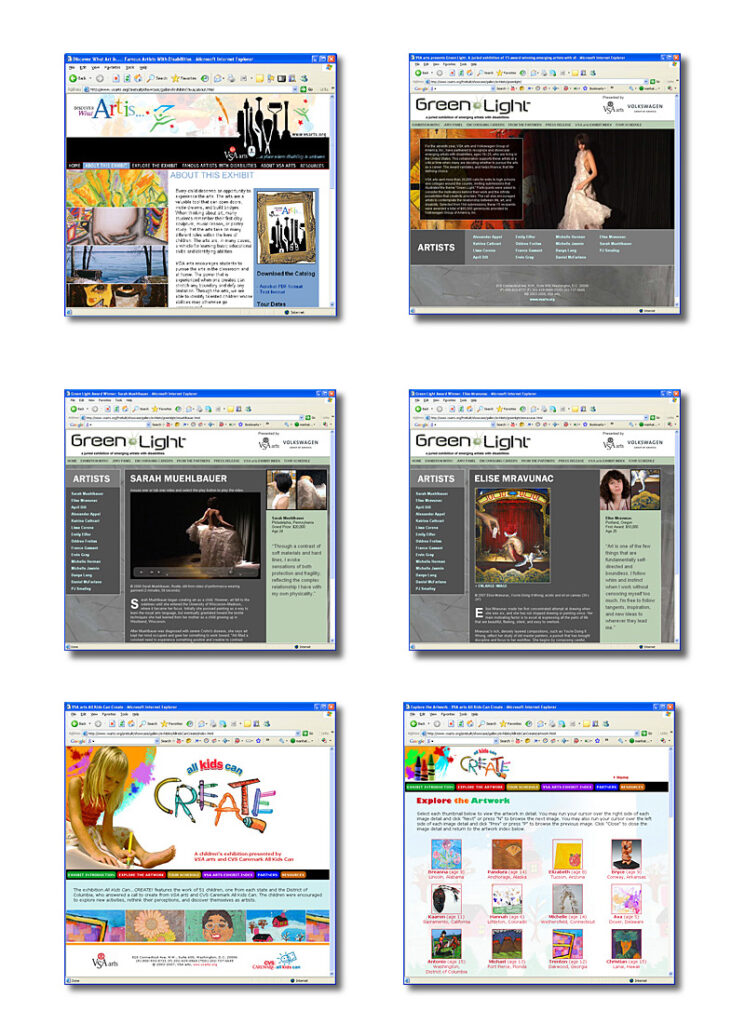Click Print icon in Art Is window toolbar

(x=231, y=78)
